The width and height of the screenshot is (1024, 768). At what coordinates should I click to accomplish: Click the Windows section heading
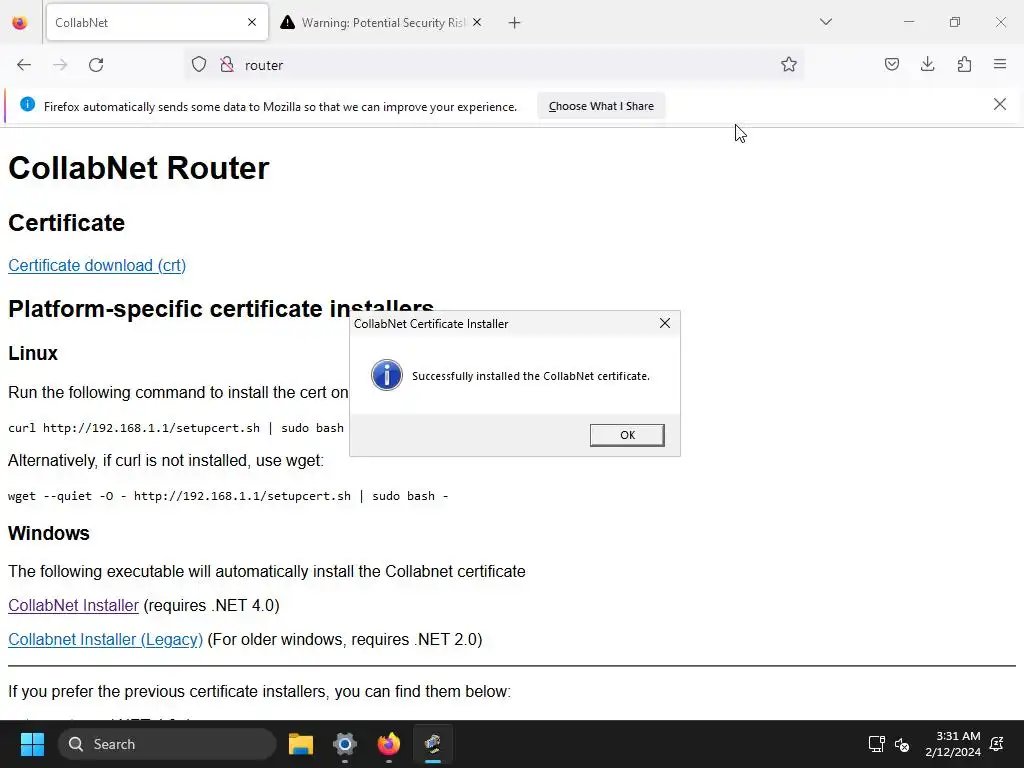pyautogui.click(x=49, y=533)
